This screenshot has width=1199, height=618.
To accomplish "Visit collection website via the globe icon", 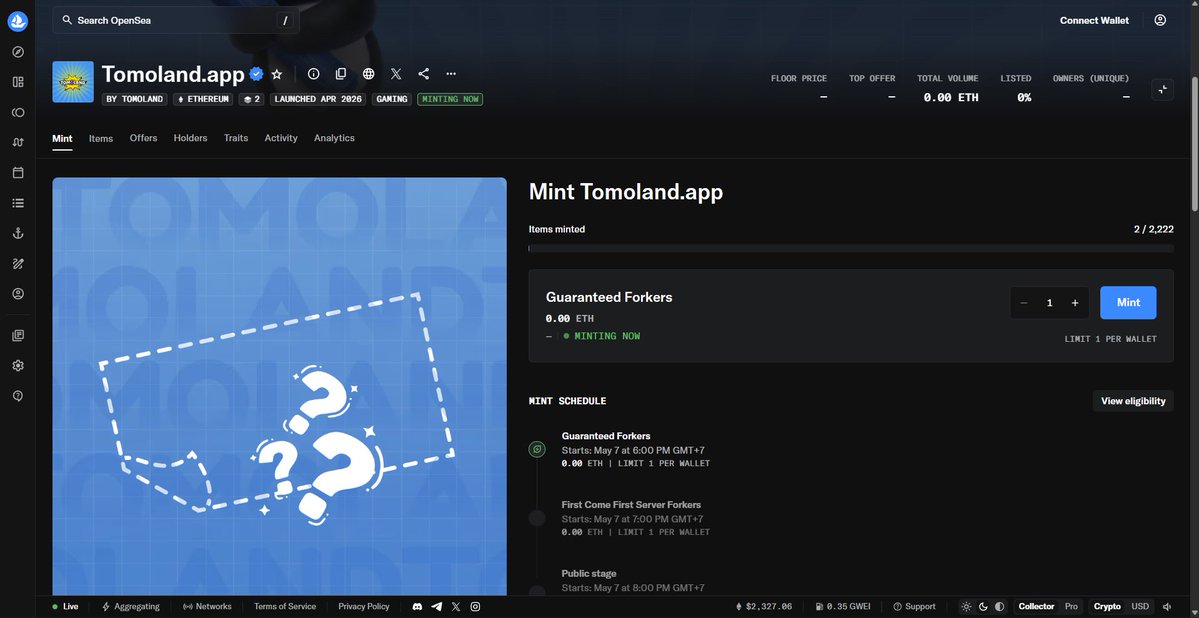I will tap(369, 73).
